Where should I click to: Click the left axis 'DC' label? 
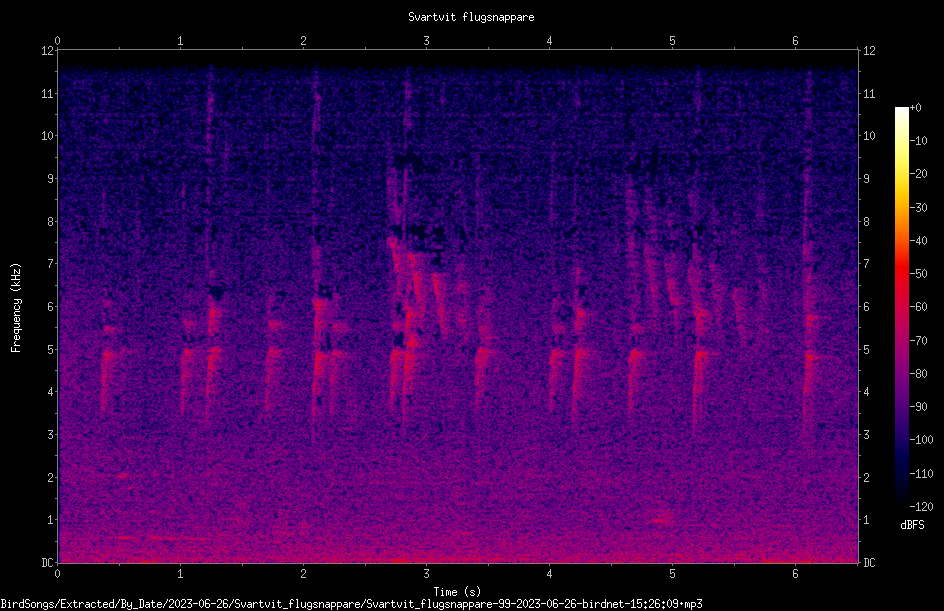[48, 562]
